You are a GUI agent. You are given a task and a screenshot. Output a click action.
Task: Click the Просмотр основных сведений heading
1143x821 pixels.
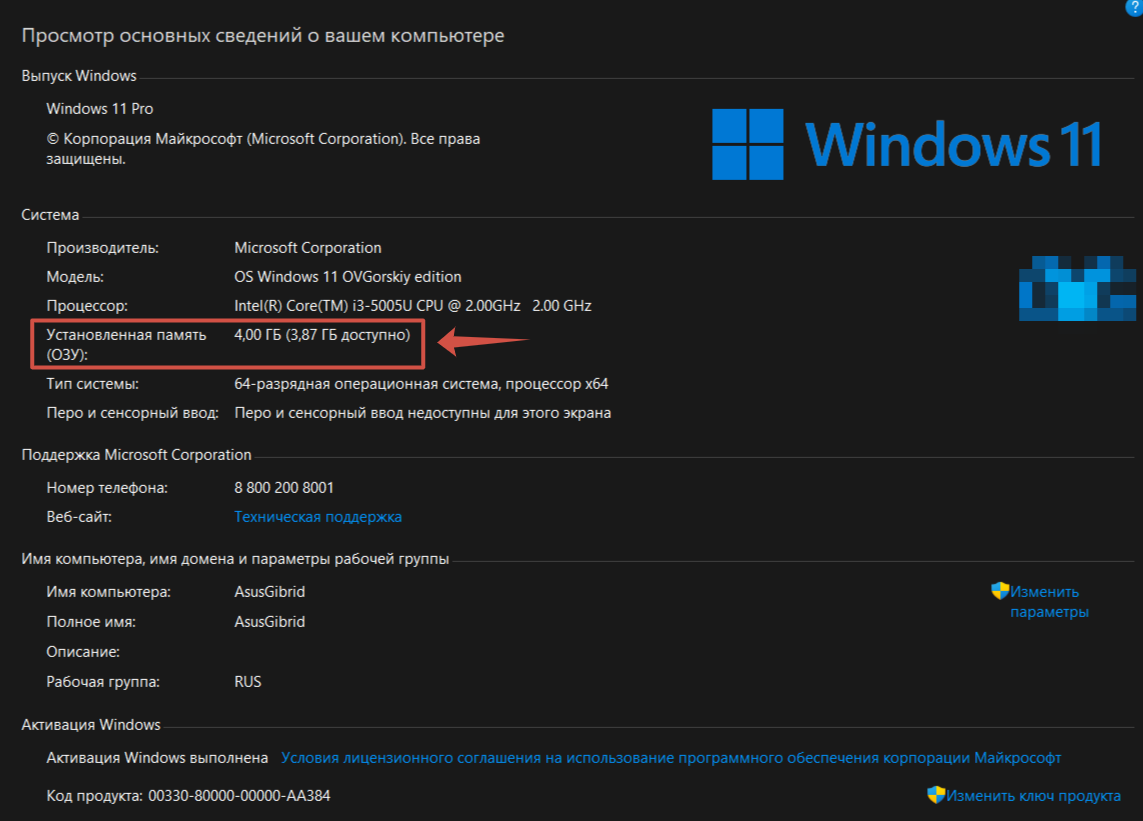[x=263, y=36]
